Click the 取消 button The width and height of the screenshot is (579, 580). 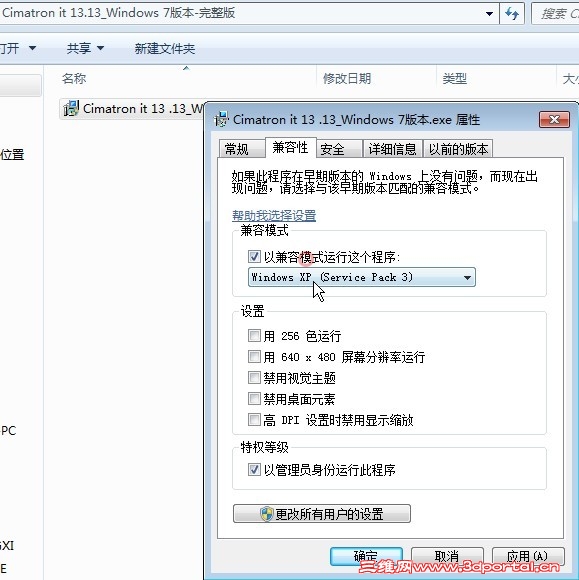447,557
